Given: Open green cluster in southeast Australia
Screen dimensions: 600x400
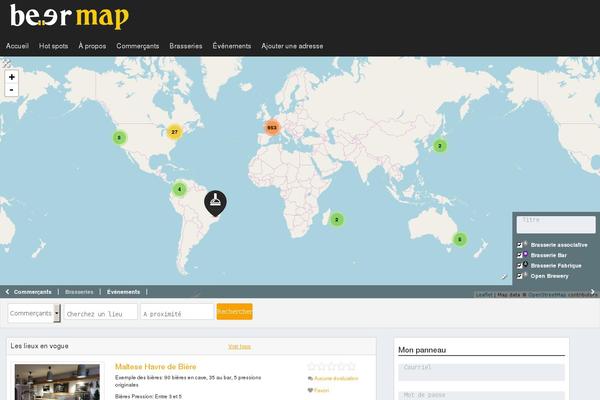Looking at the screenshot, I should pos(460,240).
